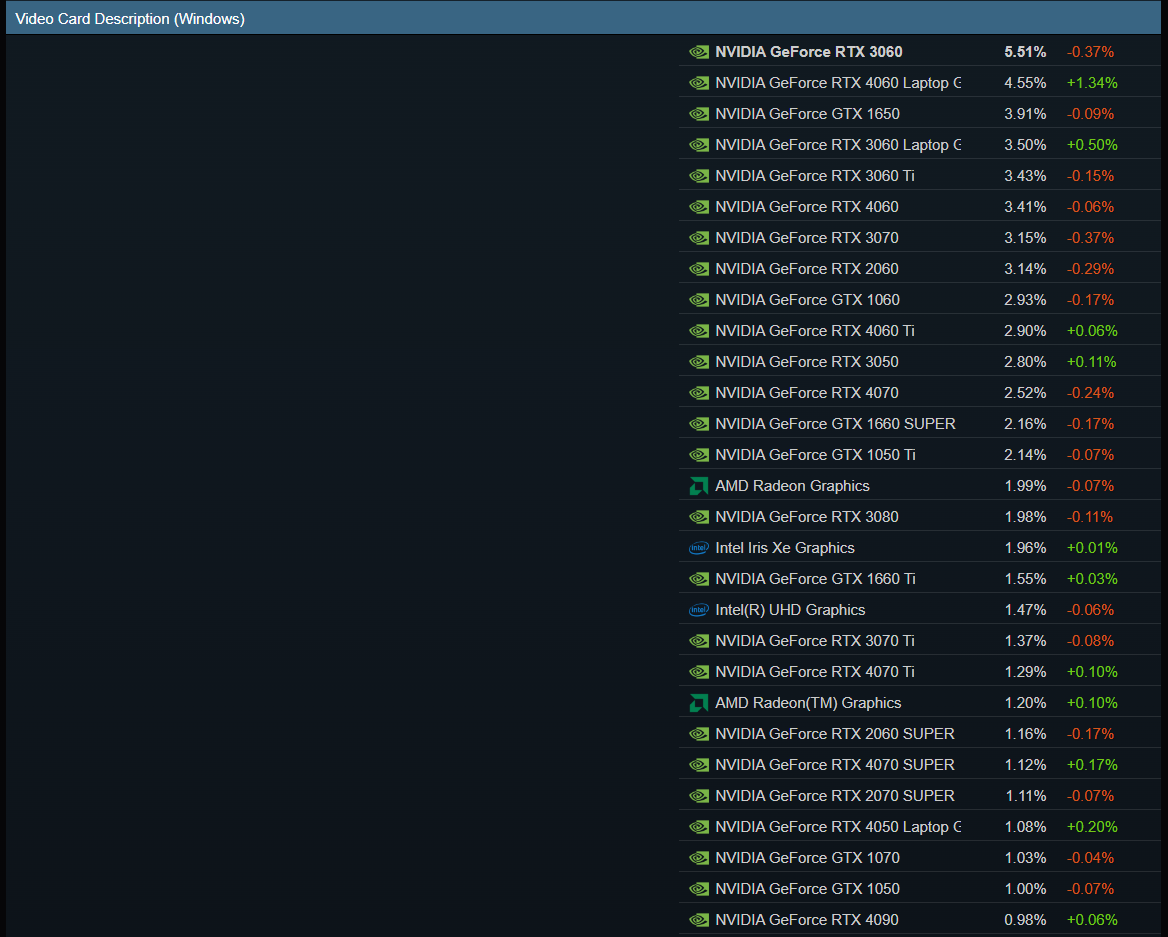Viewport: 1168px width, 937px height.
Task: Click the NVIDIA GeForce RTX 4070 SUPER label
Action: pyautogui.click(x=835, y=765)
